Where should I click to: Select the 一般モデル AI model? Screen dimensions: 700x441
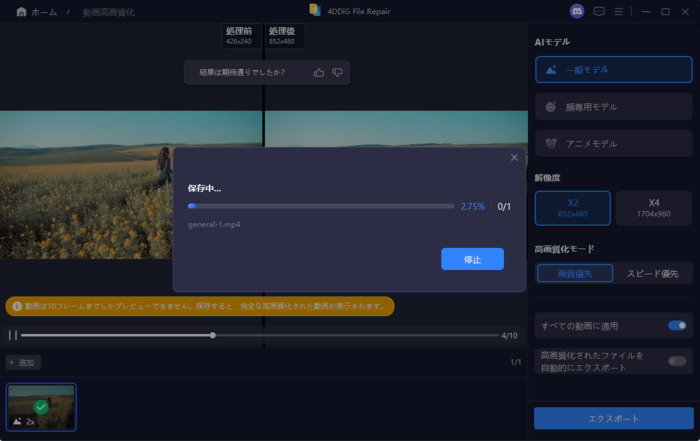click(613, 70)
